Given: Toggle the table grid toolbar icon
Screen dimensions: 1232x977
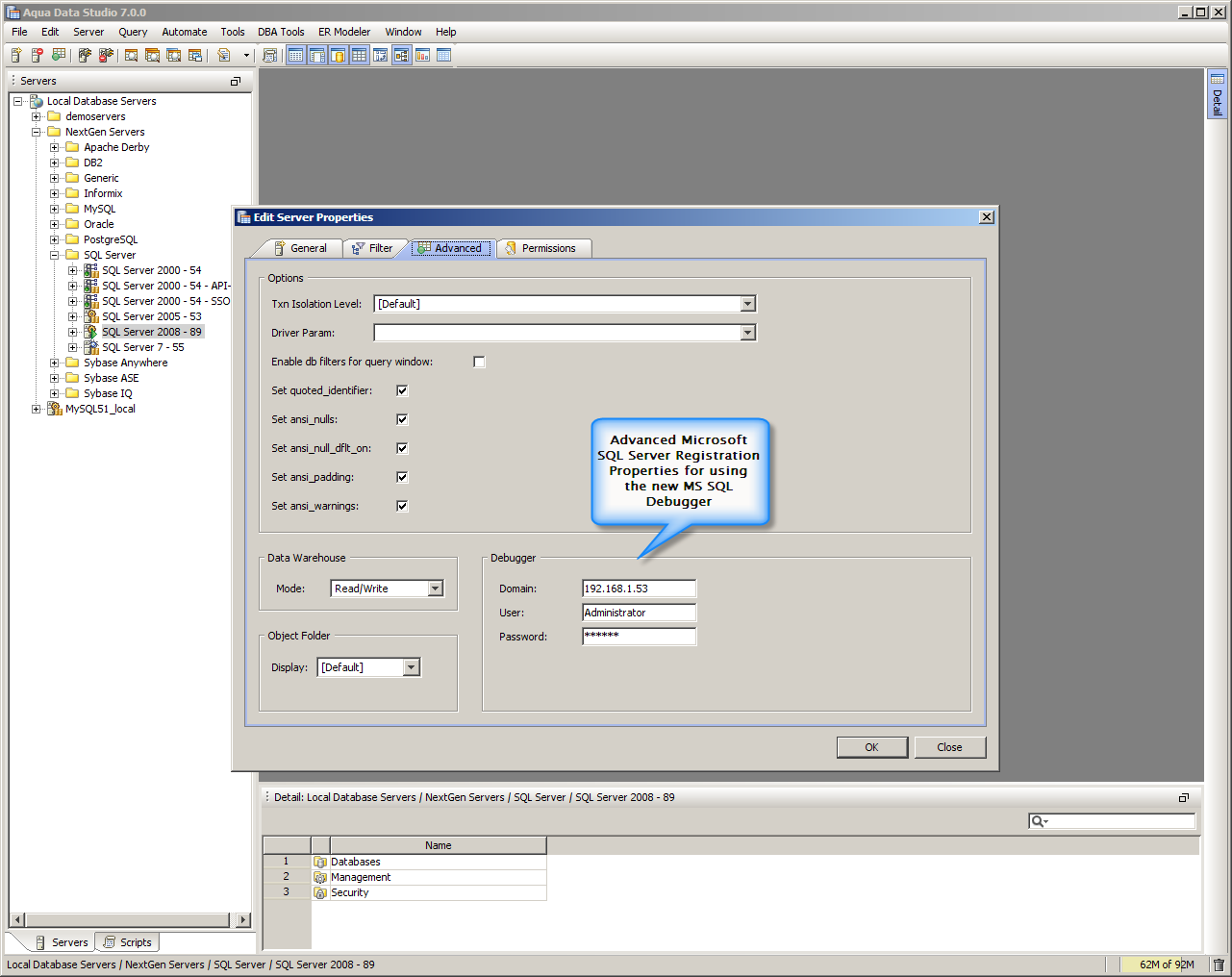Looking at the screenshot, I should click(359, 55).
